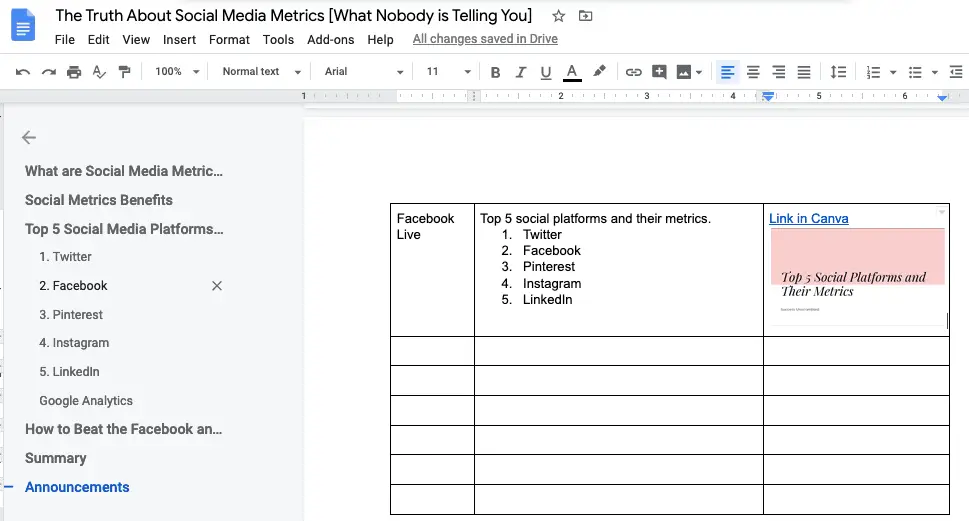Select 2. Facebook outline entry
Viewport: 969px width, 521px height.
74,286
